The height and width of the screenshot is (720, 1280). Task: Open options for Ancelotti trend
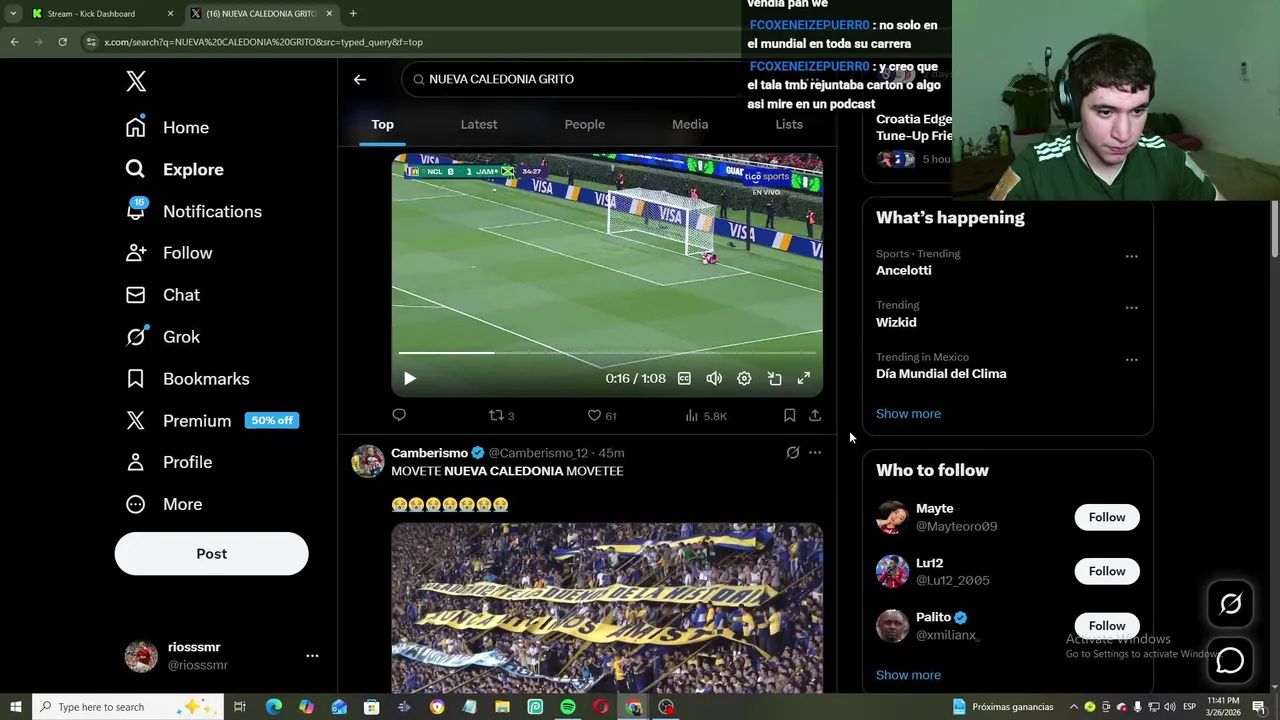[x=1131, y=257]
